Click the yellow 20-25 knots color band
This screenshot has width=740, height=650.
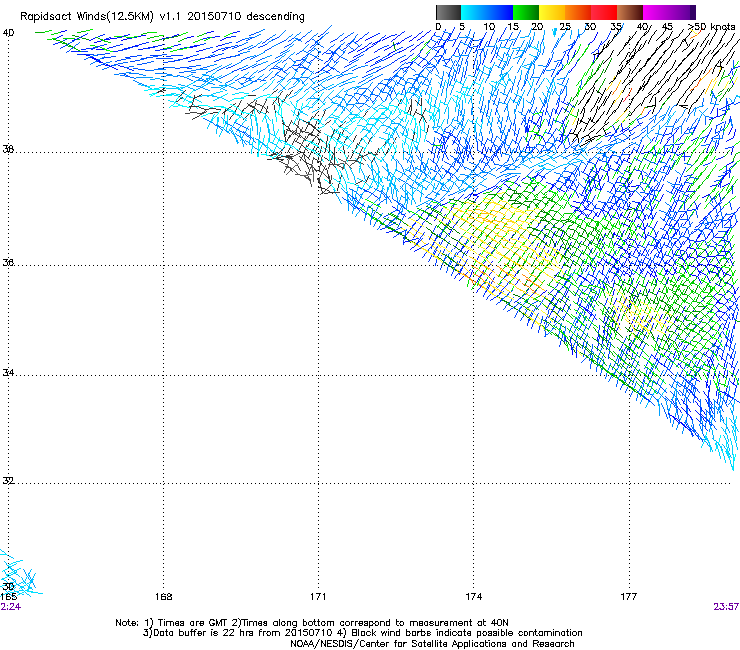552,12
